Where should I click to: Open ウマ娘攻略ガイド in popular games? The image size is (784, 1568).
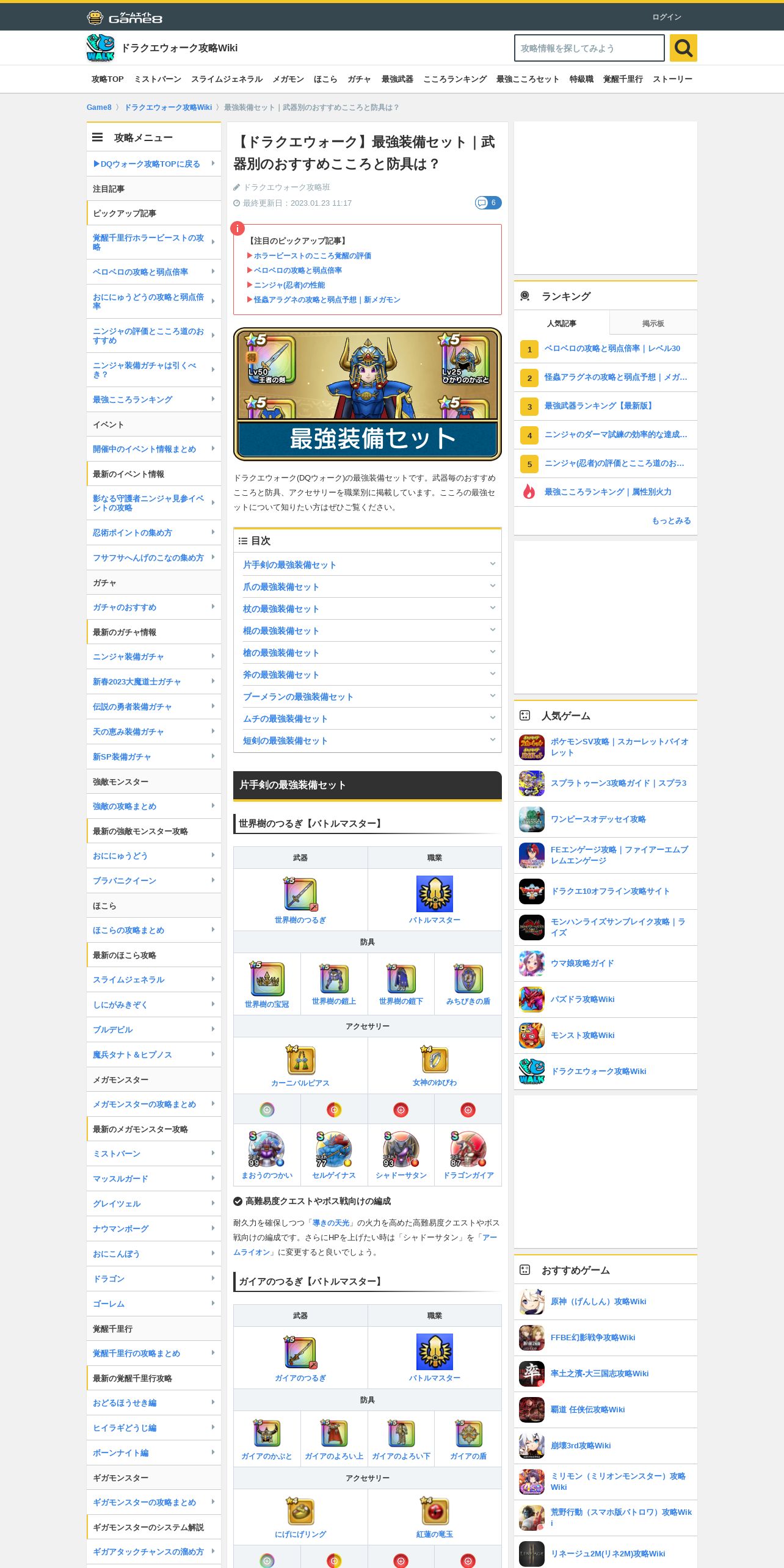[606, 964]
